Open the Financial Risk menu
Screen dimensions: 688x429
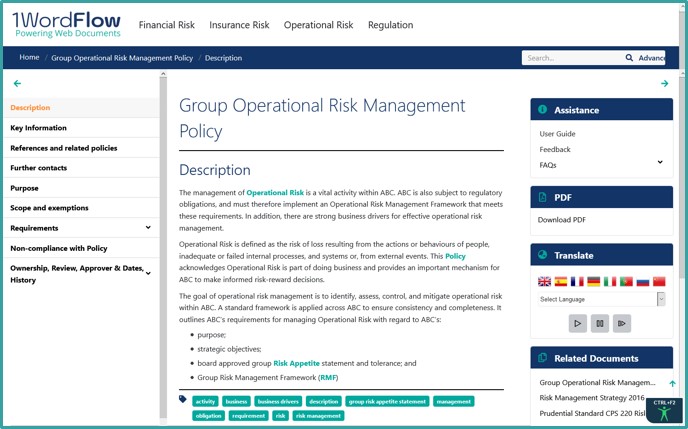point(167,25)
